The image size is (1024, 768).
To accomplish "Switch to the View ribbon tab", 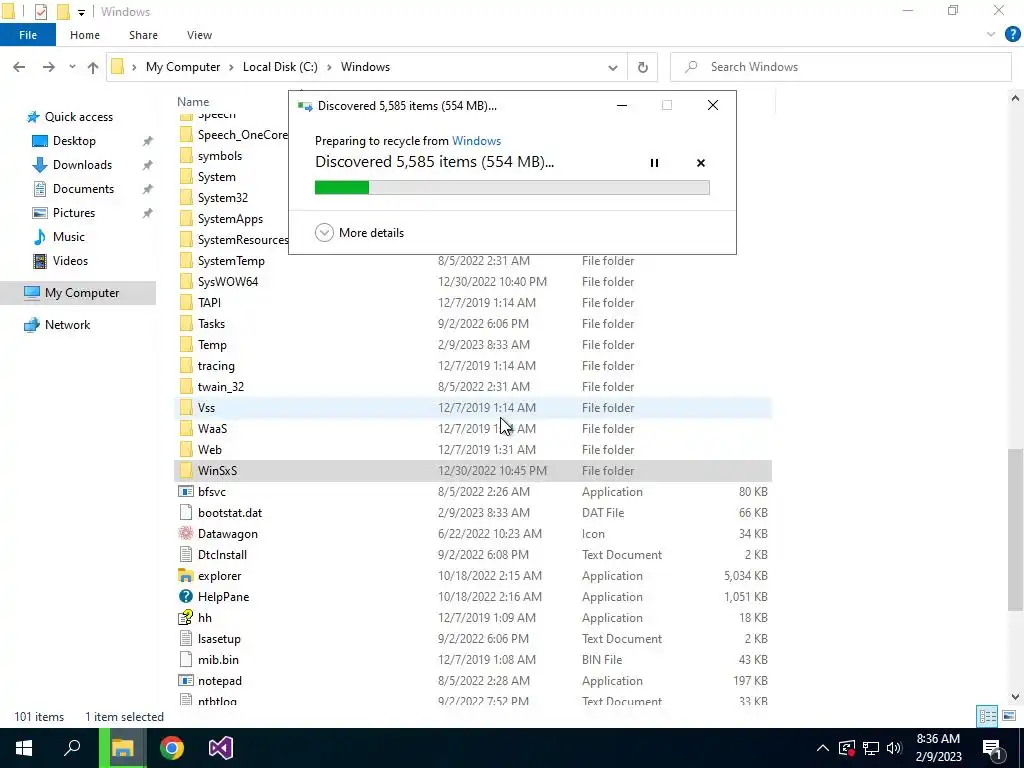I will [199, 35].
